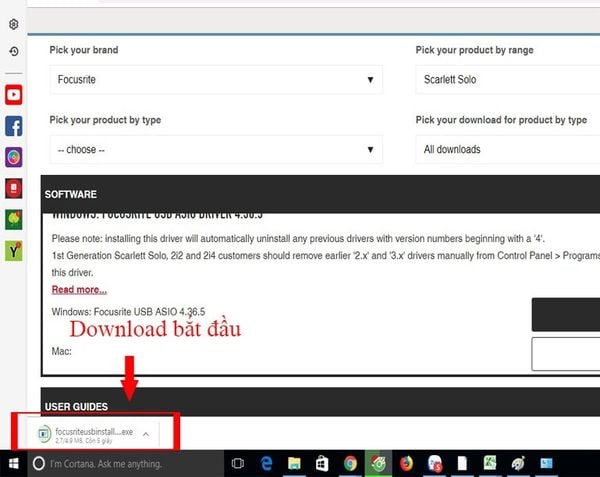Open Task View in the taskbar

click(238, 464)
